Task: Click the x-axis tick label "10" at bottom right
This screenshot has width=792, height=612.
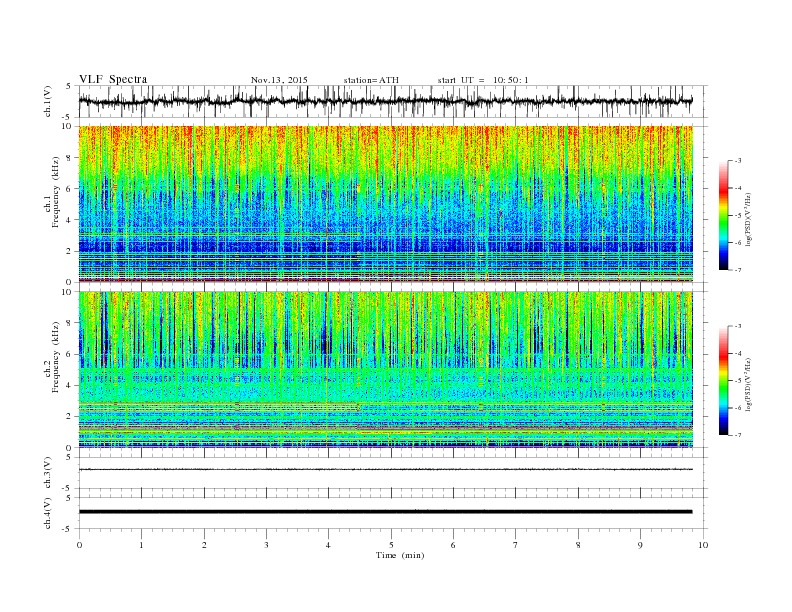Action: click(703, 545)
